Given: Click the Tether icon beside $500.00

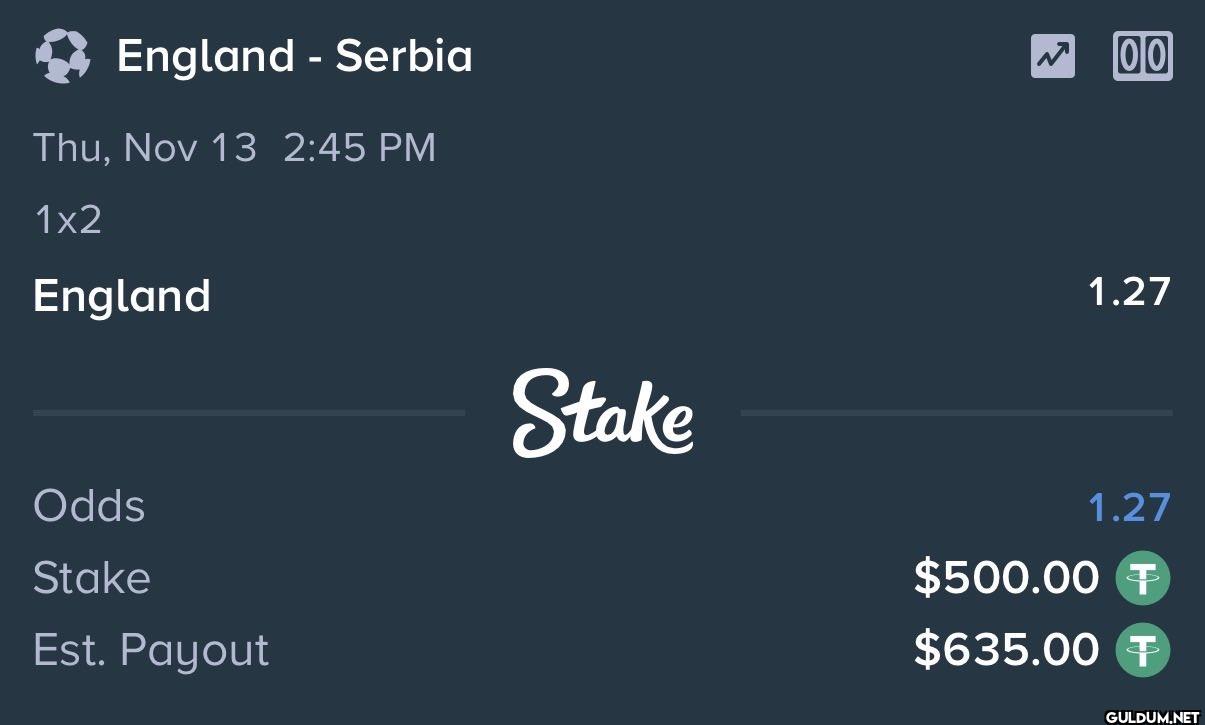Looking at the screenshot, I should pyautogui.click(x=1143, y=578).
